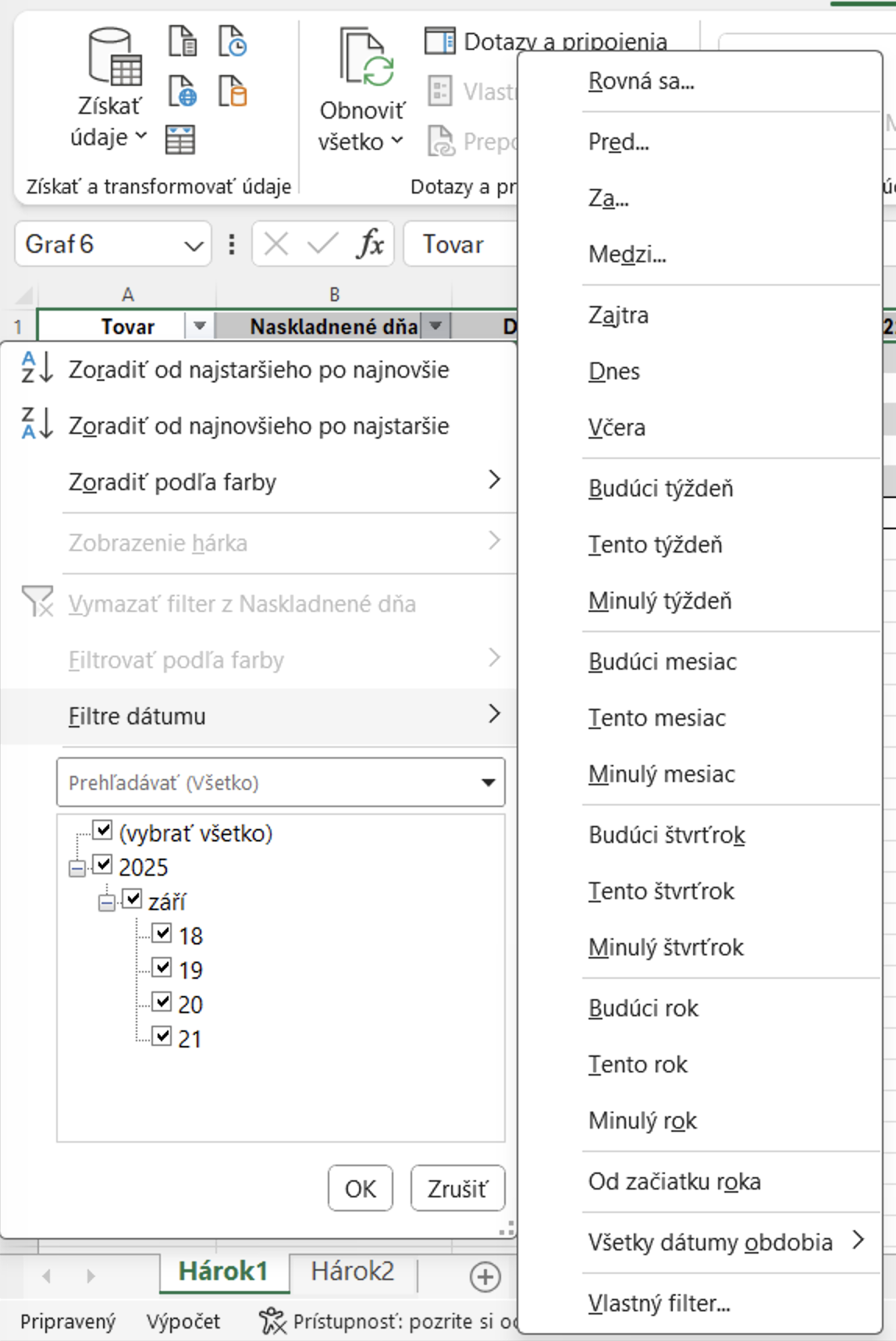Click the sort newest to oldest Z-A icon
Viewport: 896px width, 1341px height.
[36, 423]
